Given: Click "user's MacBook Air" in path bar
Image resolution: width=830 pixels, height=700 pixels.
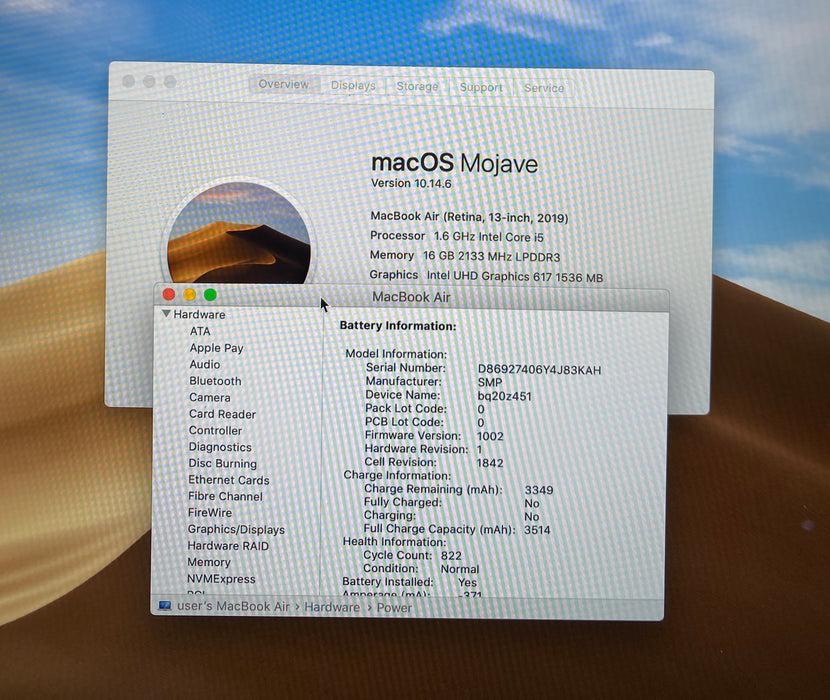Looking at the screenshot, I should click(x=233, y=606).
